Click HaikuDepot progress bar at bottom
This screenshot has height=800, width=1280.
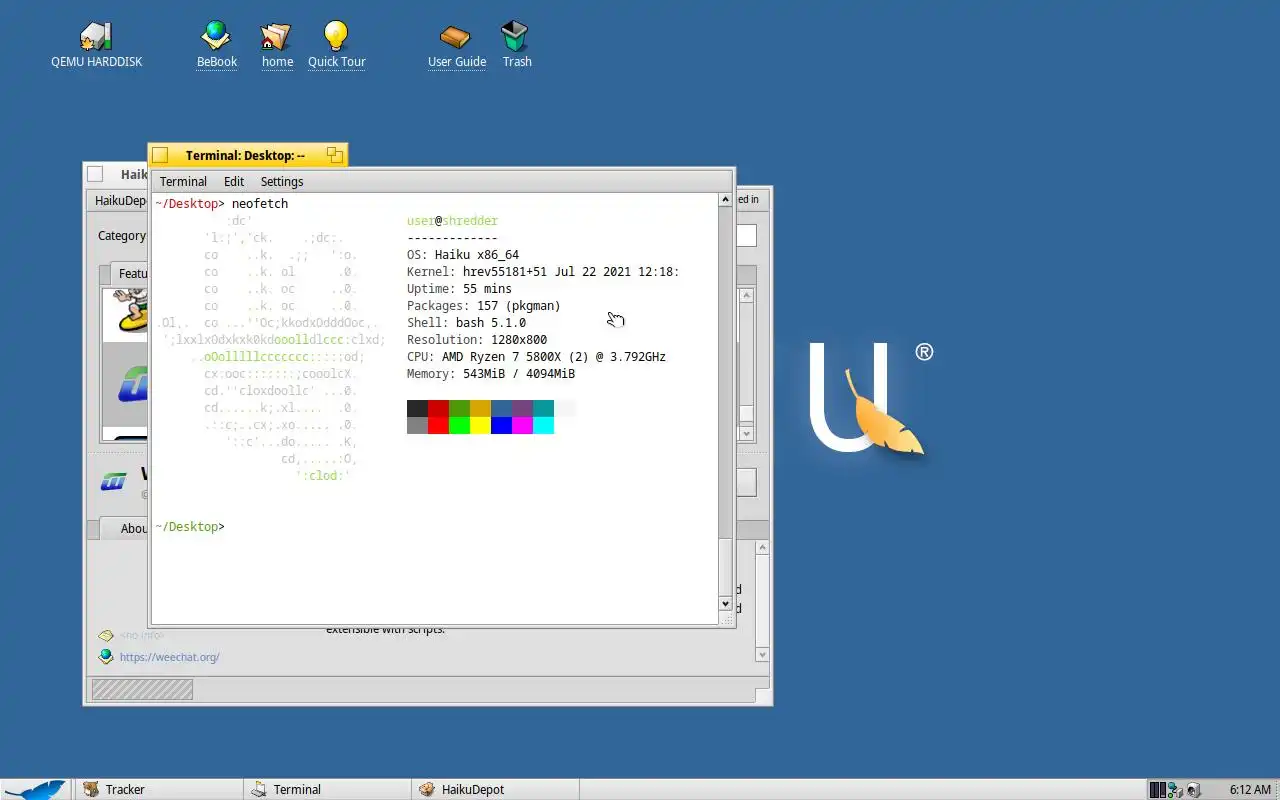click(x=142, y=689)
